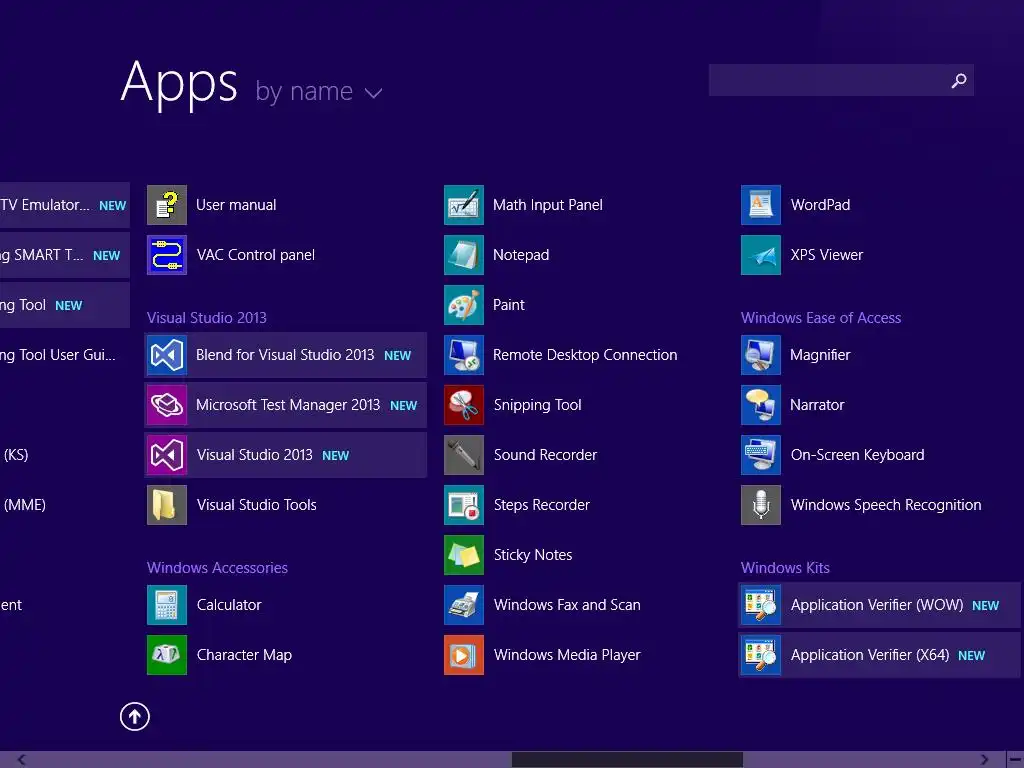Launch the Notepad icon

coord(464,255)
